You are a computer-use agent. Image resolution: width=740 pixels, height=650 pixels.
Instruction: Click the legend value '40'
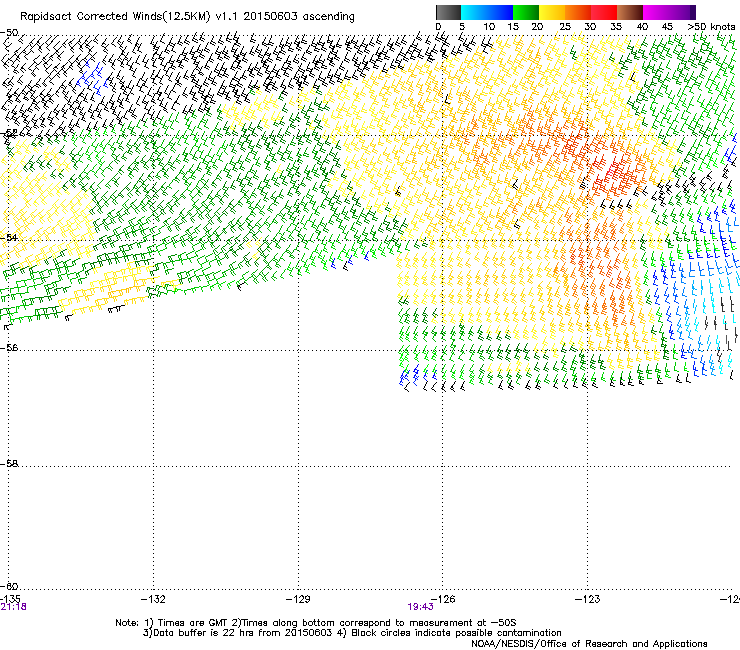pyautogui.click(x=642, y=27)
